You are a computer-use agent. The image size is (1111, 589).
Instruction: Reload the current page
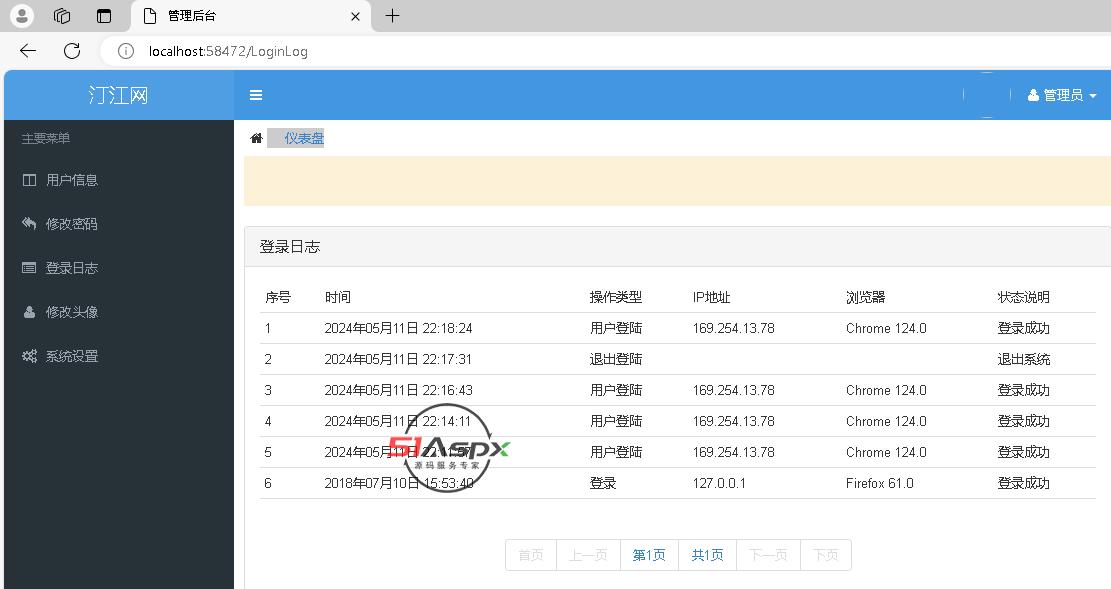coord(72,51)
